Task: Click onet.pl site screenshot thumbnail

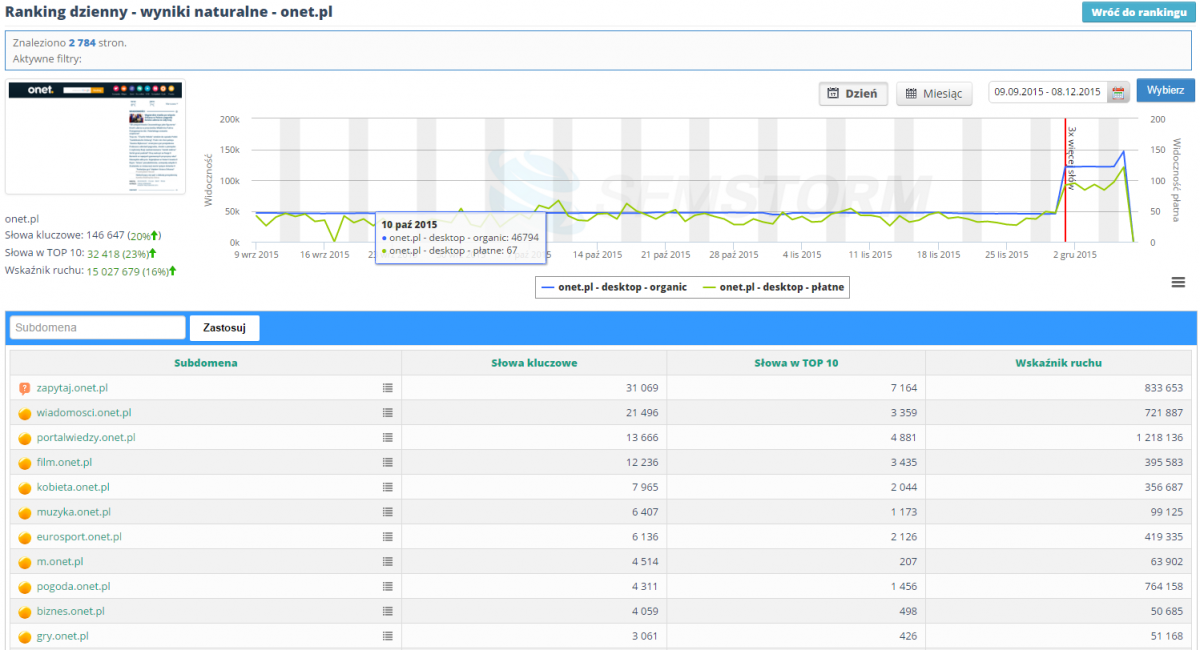Action: click(96, 138)
